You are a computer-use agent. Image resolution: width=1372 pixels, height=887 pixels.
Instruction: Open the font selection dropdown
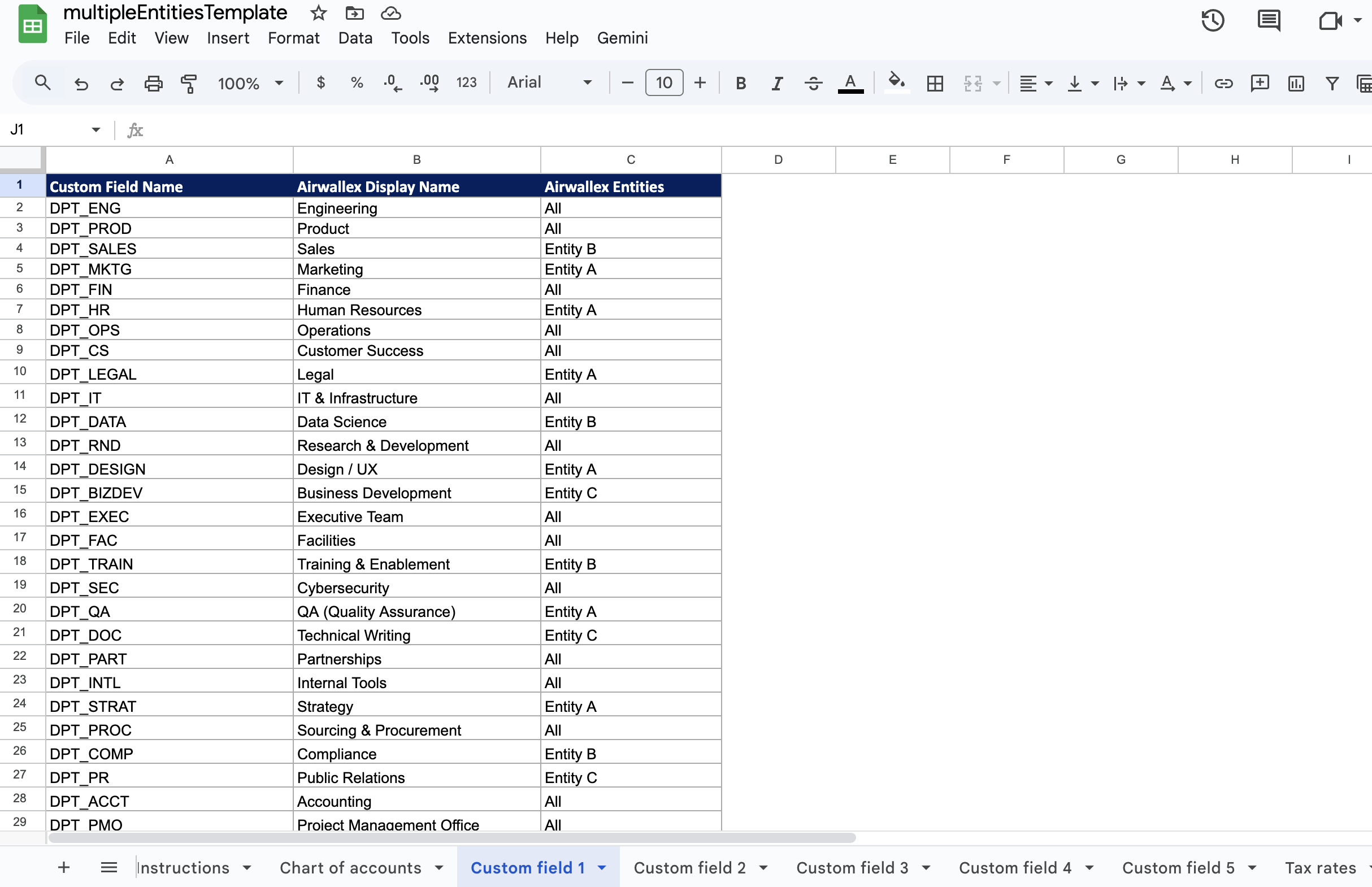tap(547, 82)
